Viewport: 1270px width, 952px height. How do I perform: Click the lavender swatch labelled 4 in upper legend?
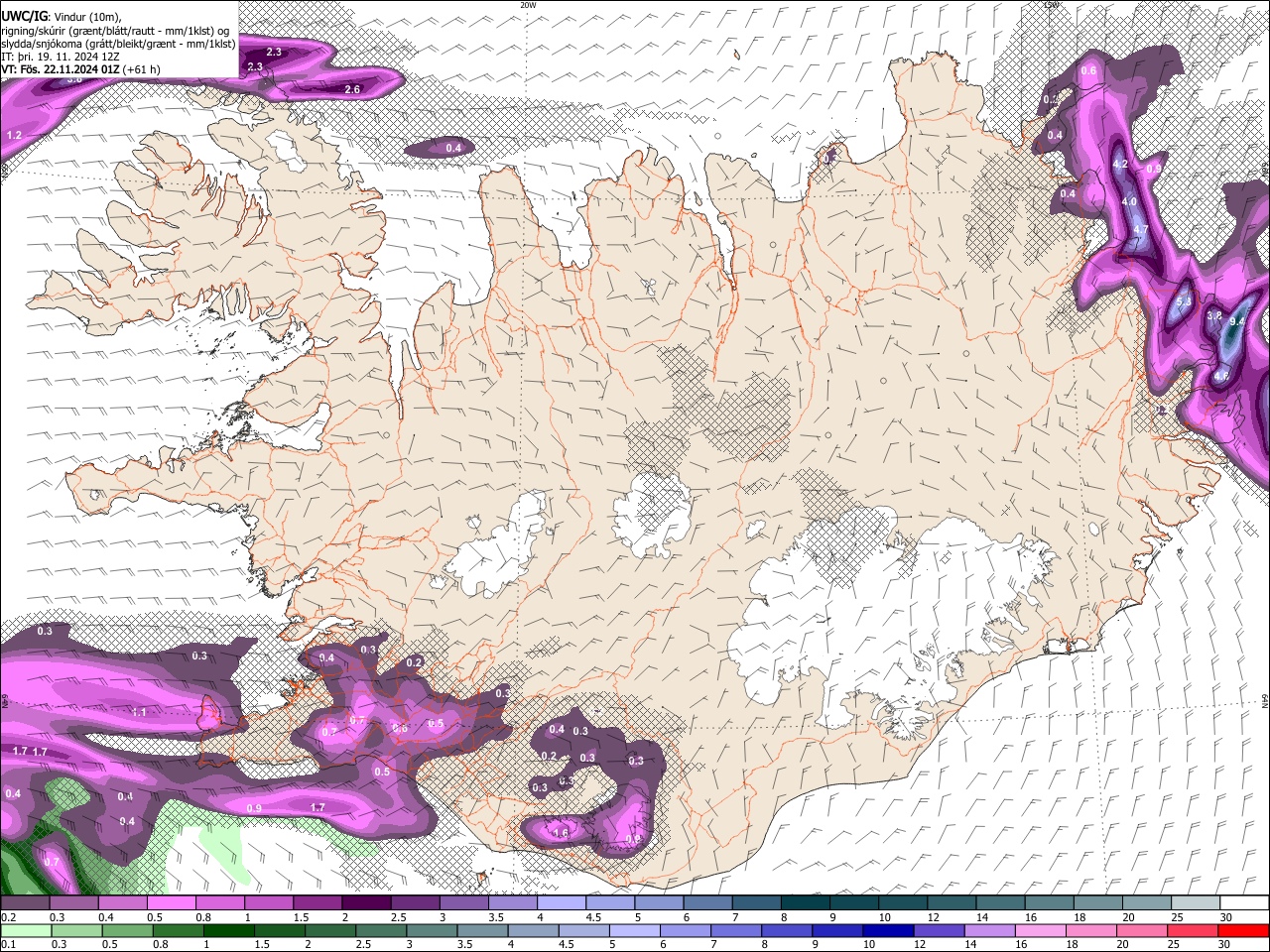point(561,903)
